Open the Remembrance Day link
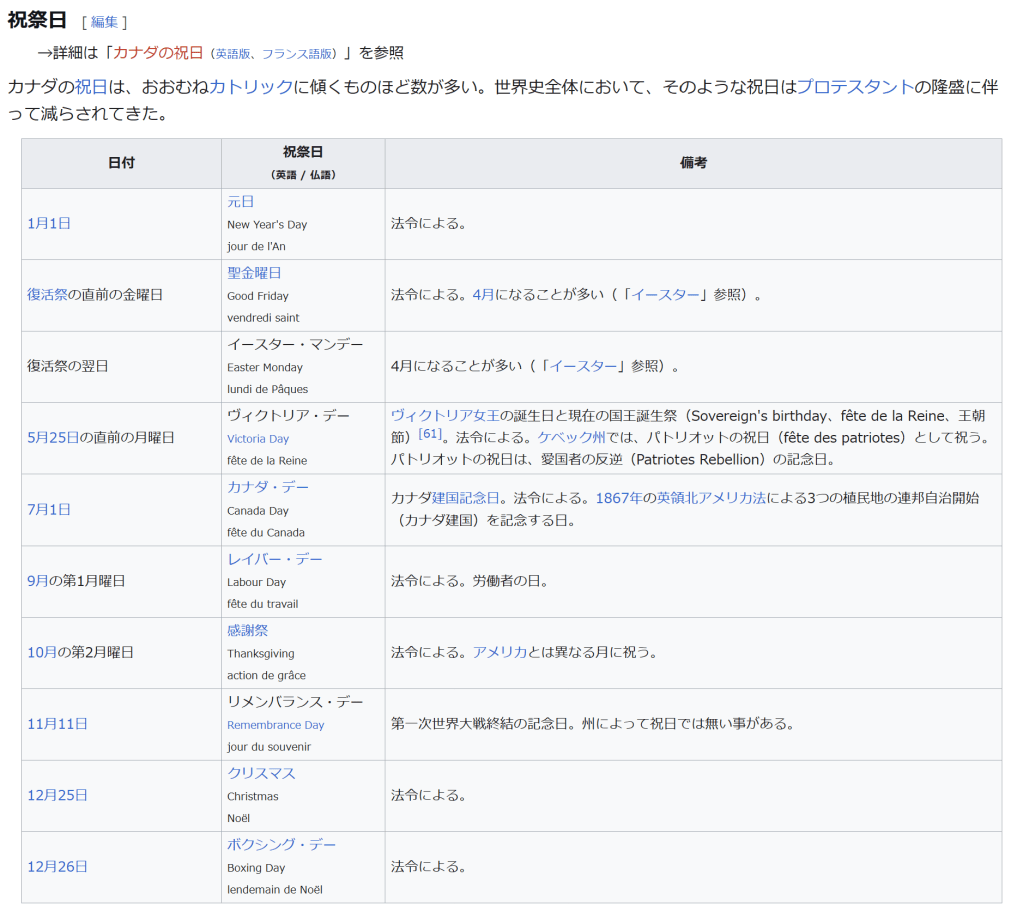The height and width of the screenshot is (906, 1023). click(x=275, y=725)
